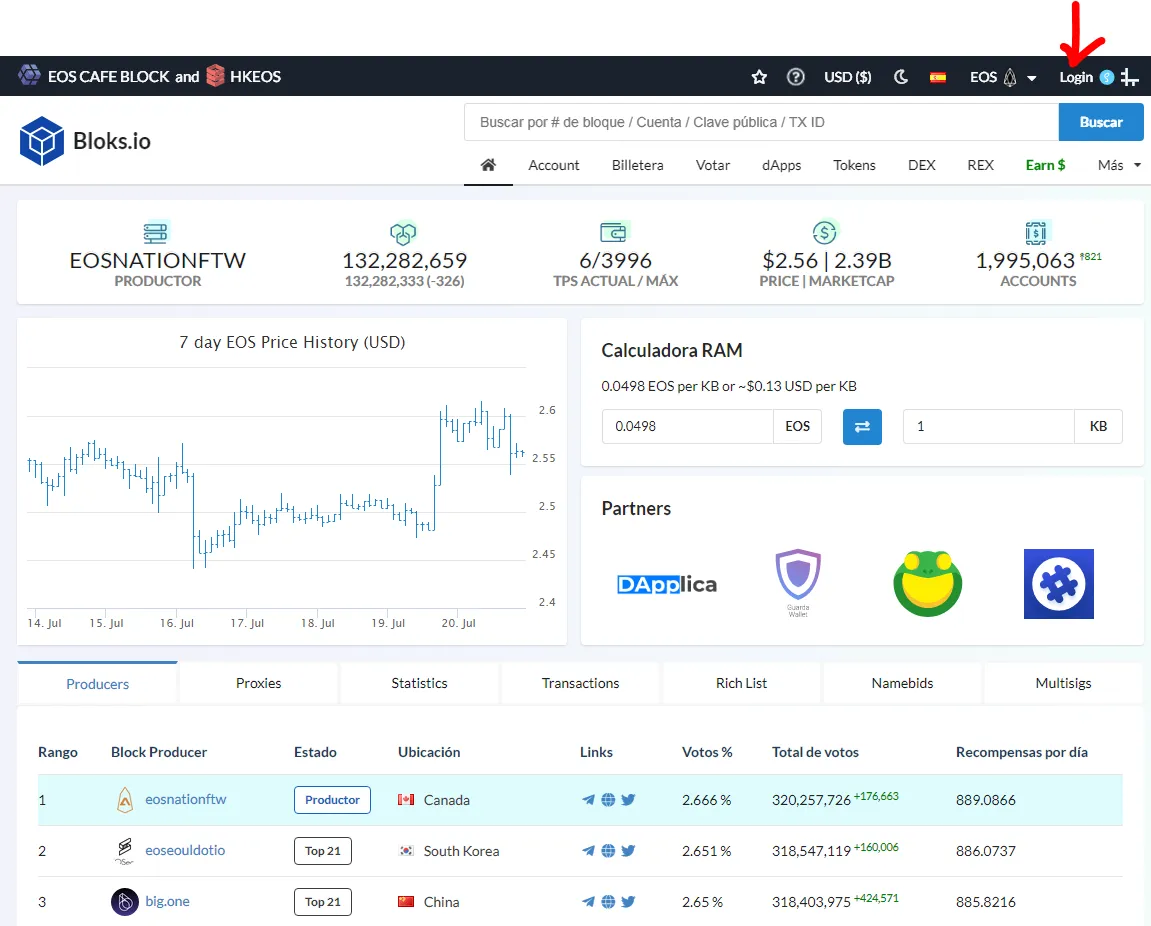This screenshot has width=1151, height=926.
Task: Open the Tokens menu item
Action: pos(854,165)
